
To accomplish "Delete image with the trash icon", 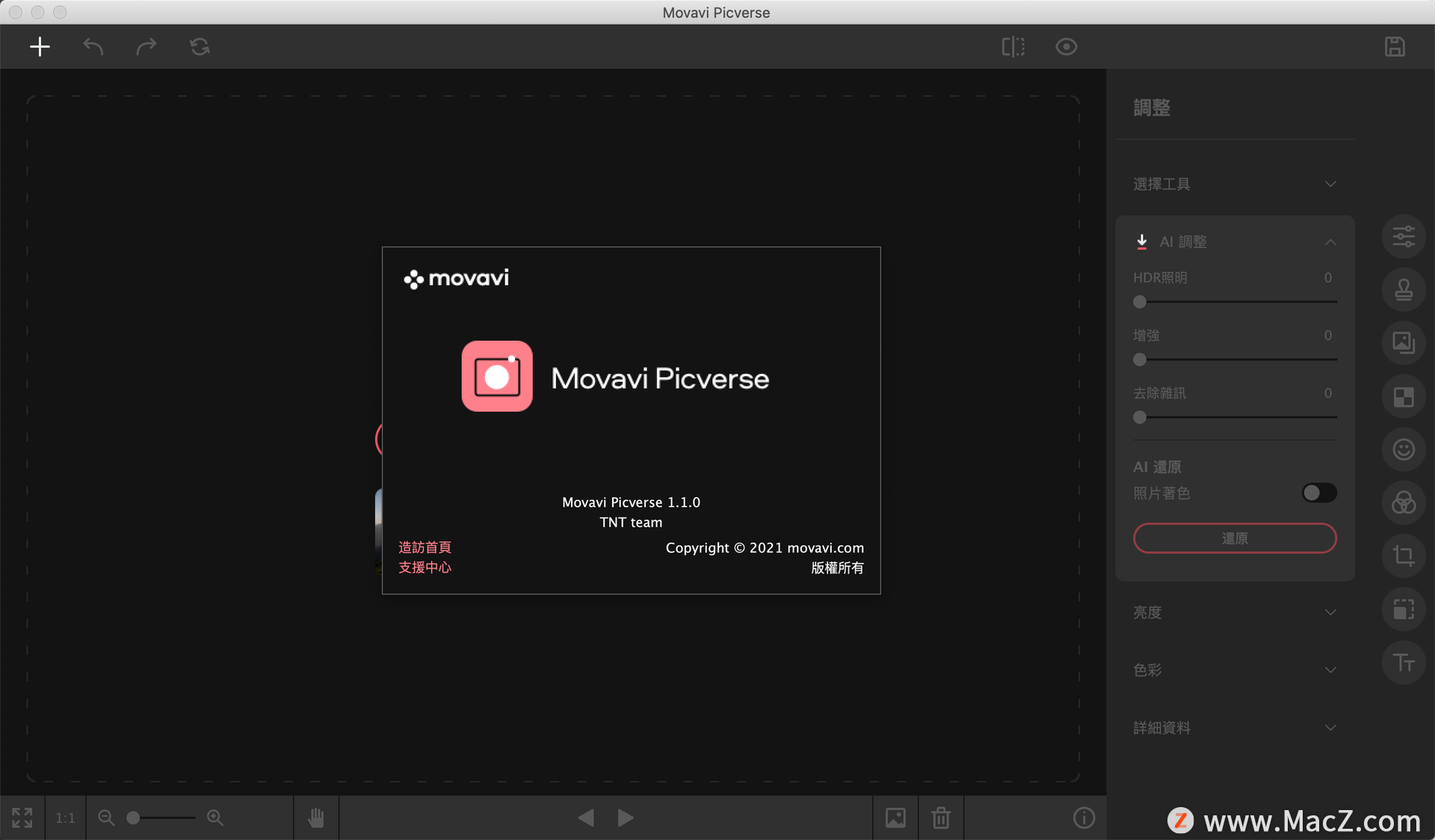I will click(941, 818).
